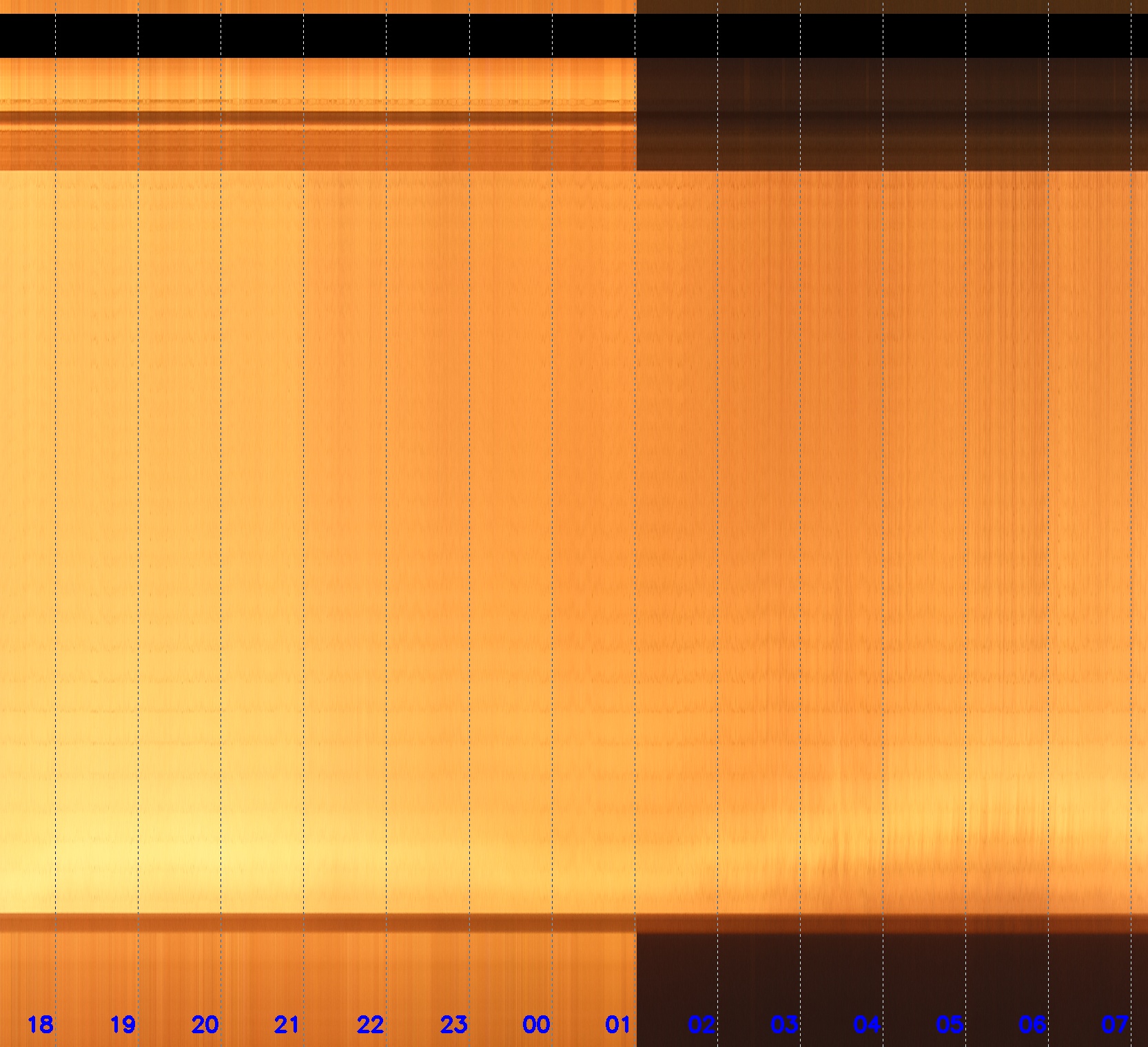This screenshot has width=1148, height=1047.
Task: Select the final hour label 07
Action: (x=1115, y=1024)
